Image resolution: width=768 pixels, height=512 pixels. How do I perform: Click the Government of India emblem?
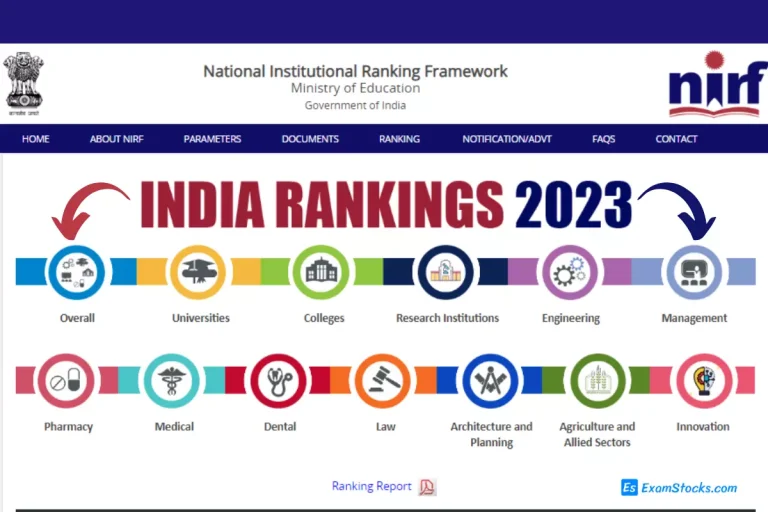tap(24, 83)
